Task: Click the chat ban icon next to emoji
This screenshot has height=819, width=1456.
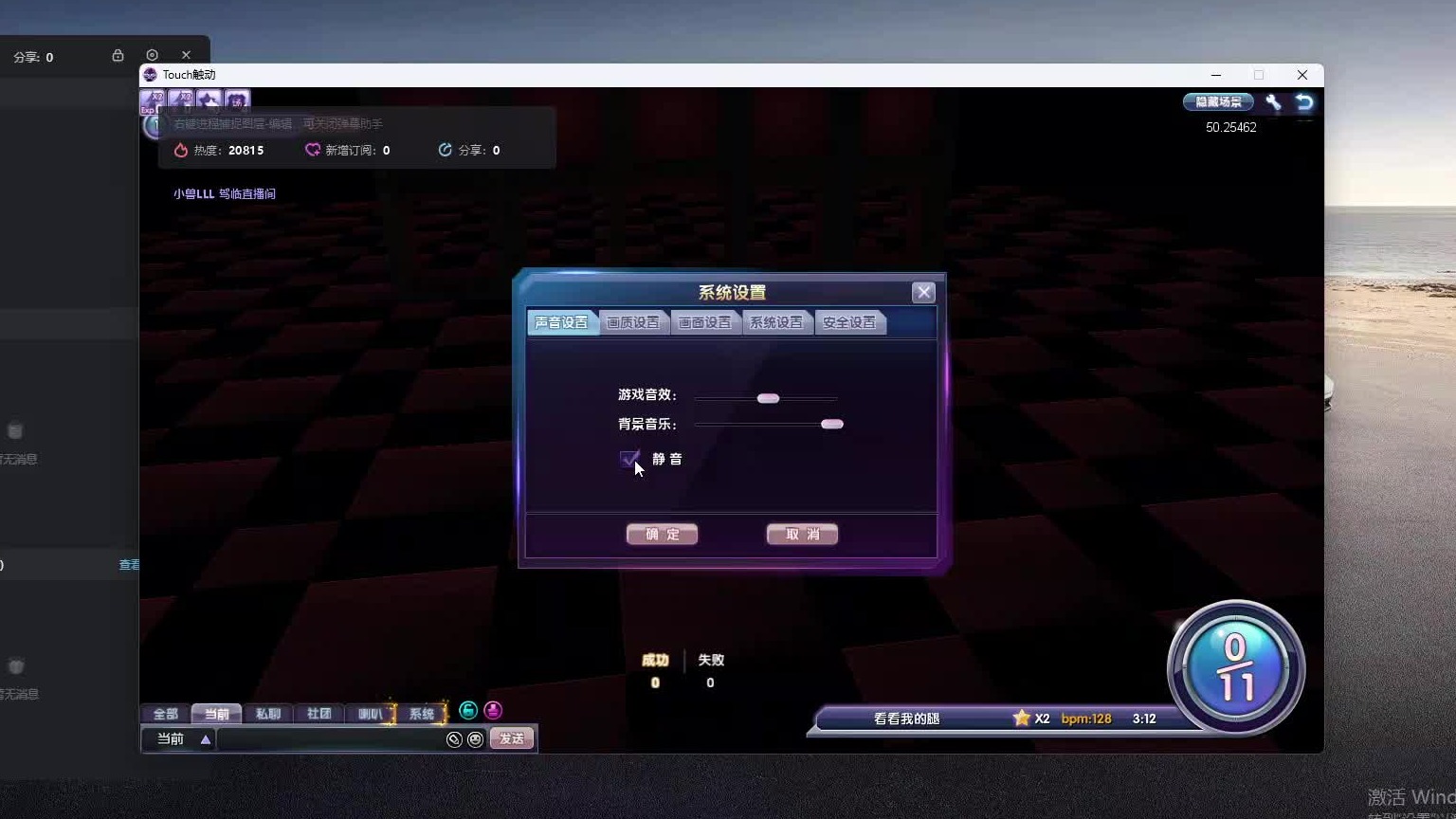Action: [x=454, y=738]
